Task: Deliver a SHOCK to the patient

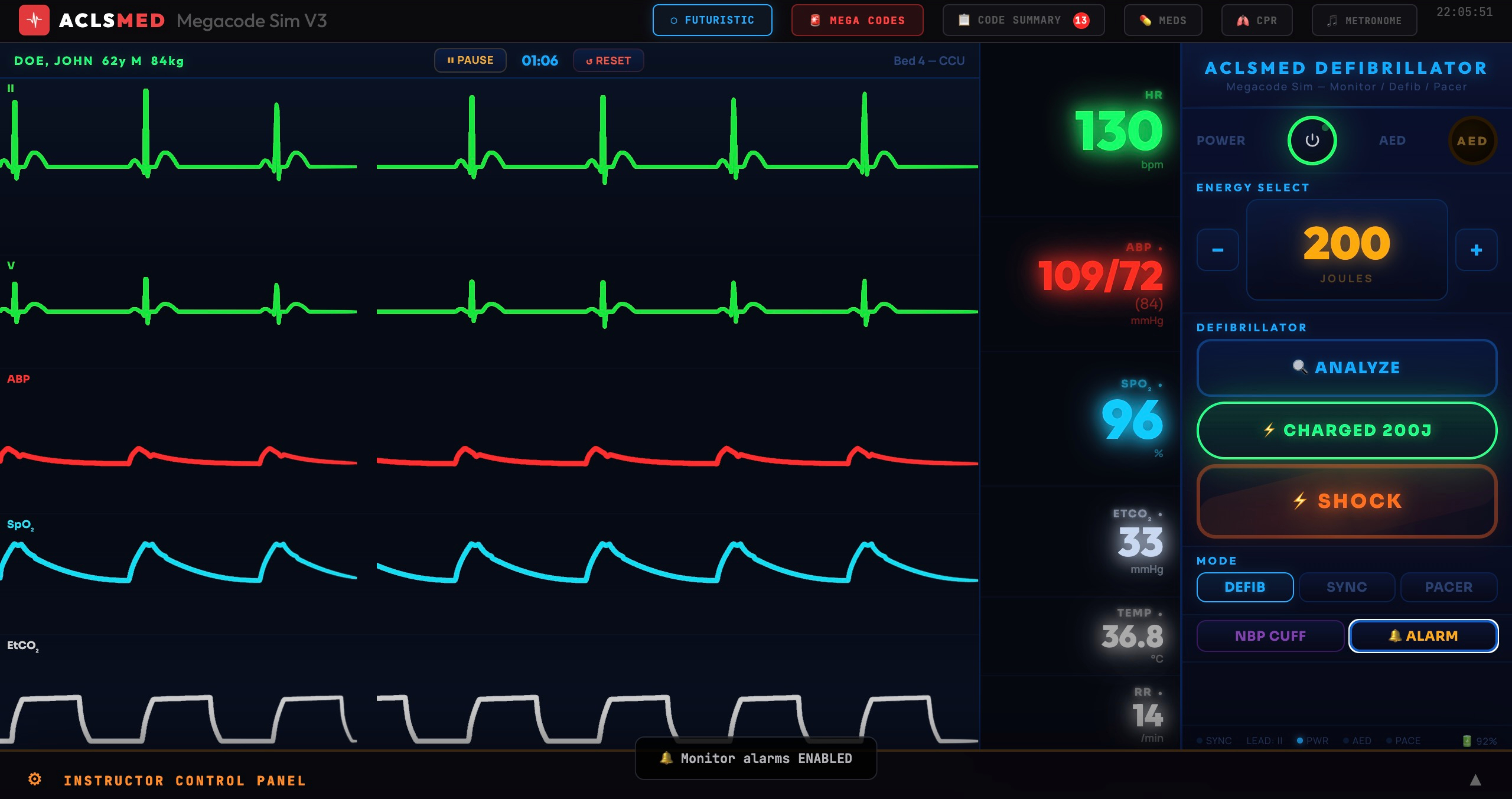Action: (x=1347, y=501)
